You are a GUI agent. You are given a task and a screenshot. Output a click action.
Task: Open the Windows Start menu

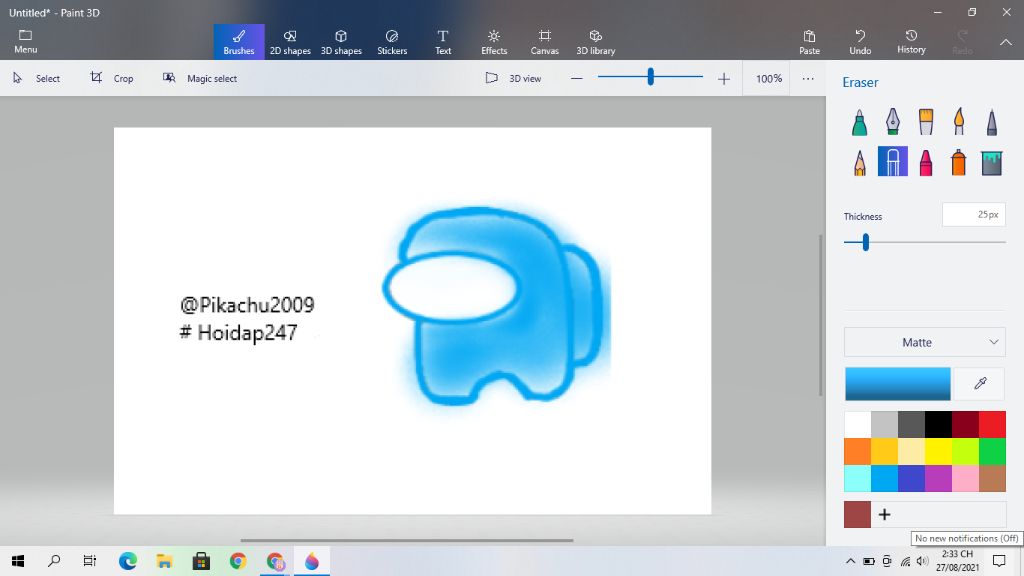pos(18,561)
